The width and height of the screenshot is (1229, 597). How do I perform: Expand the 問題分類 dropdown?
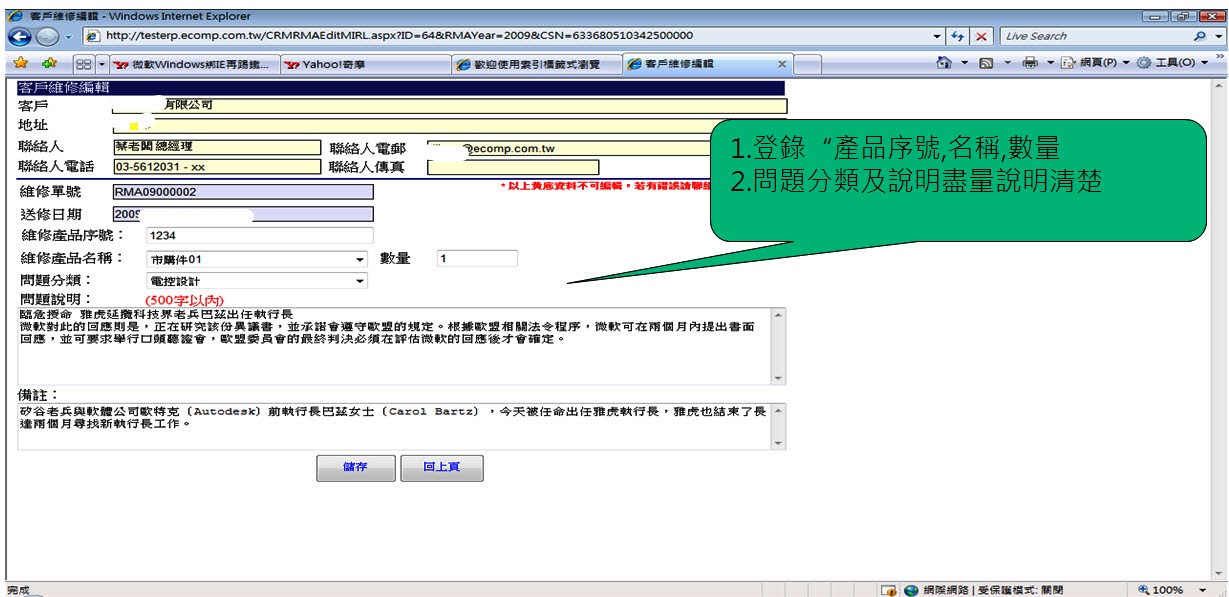click(360, 282)
